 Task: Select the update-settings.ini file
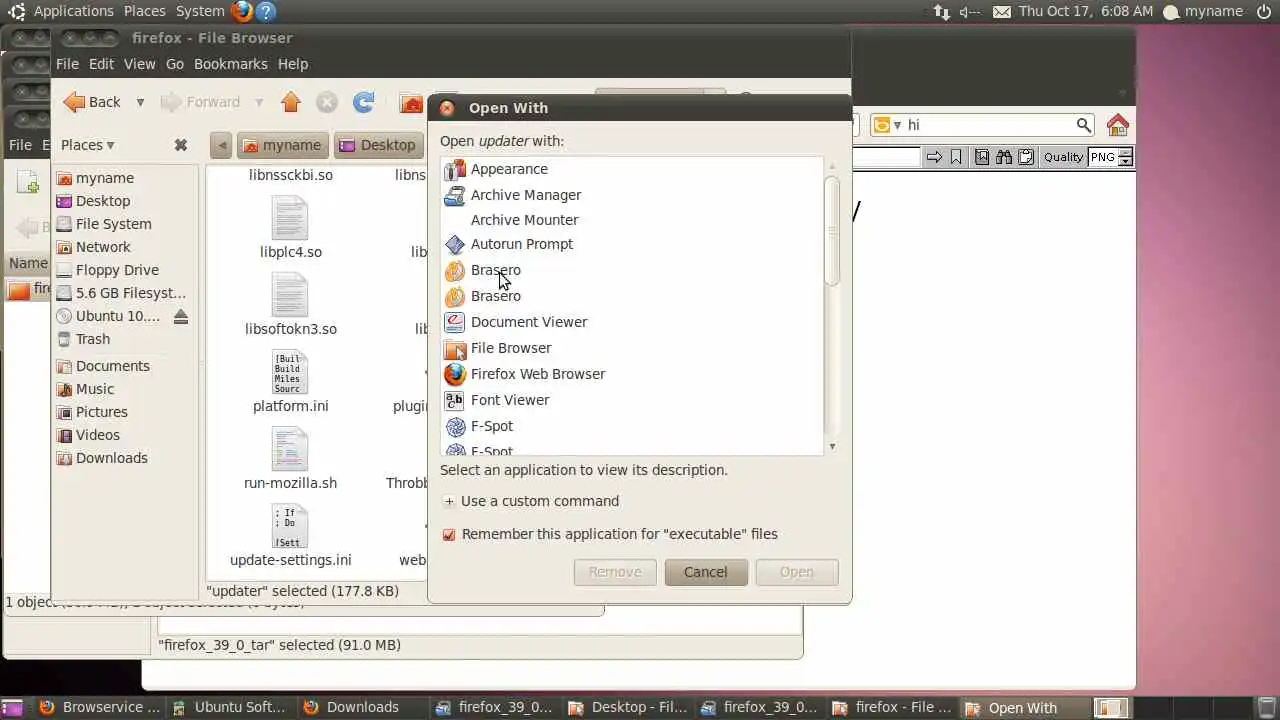[x=290, y=536]
